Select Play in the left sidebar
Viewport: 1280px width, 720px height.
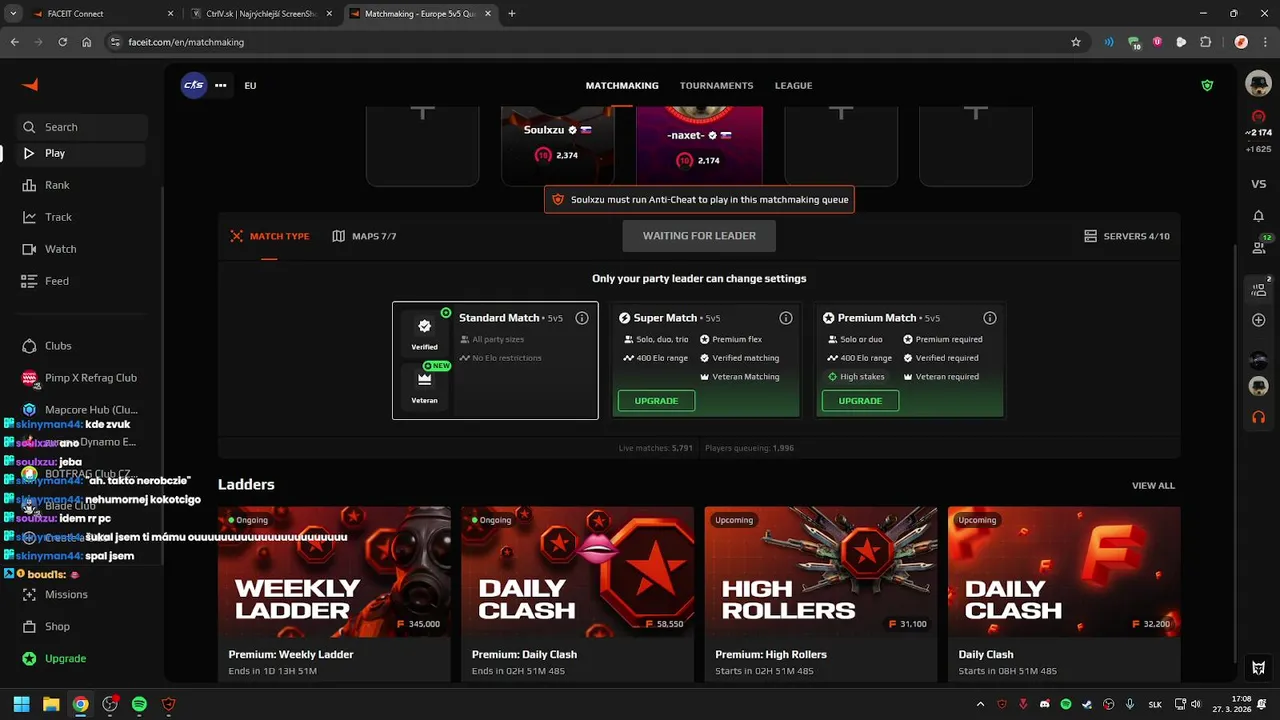click(x=82, y=153)
